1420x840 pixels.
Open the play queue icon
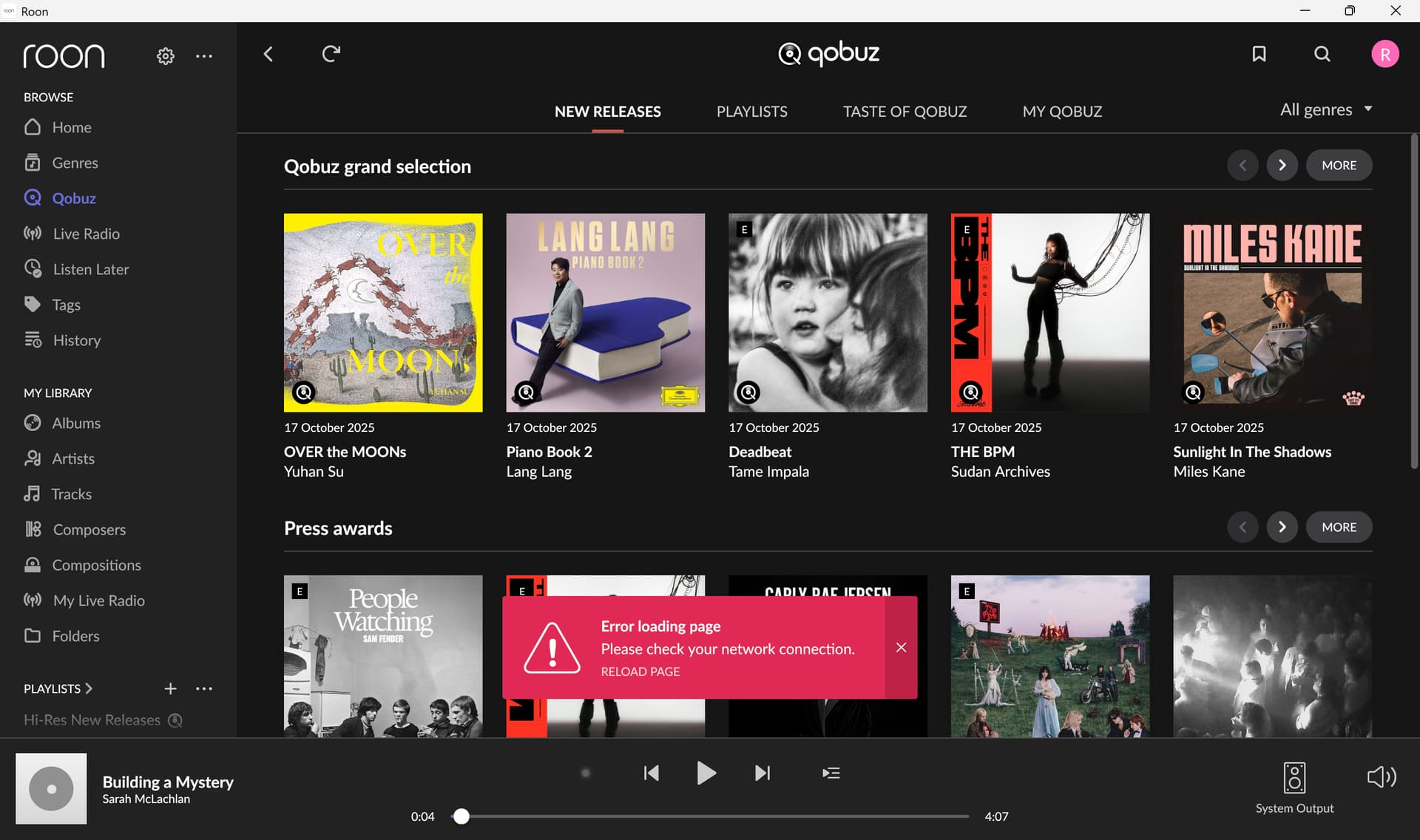(831, 773)
